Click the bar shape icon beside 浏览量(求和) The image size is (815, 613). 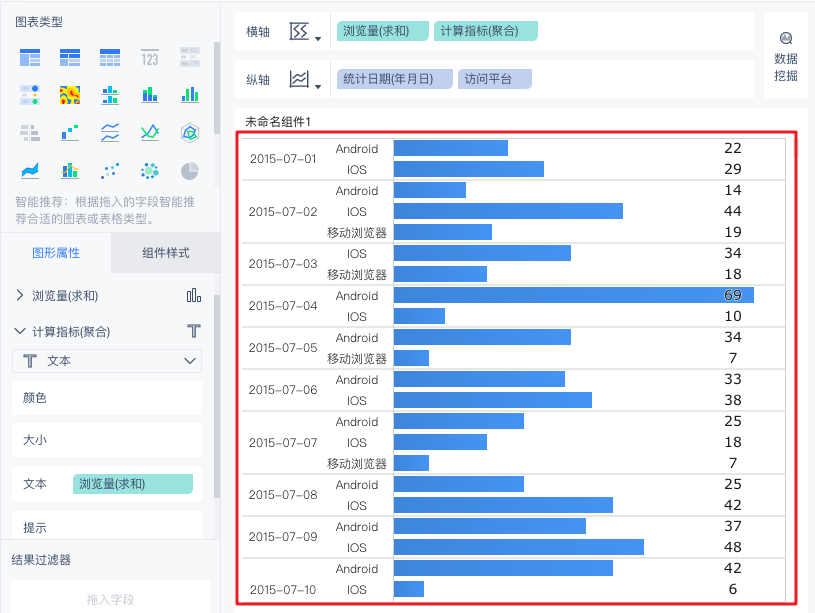click(193, 295)
